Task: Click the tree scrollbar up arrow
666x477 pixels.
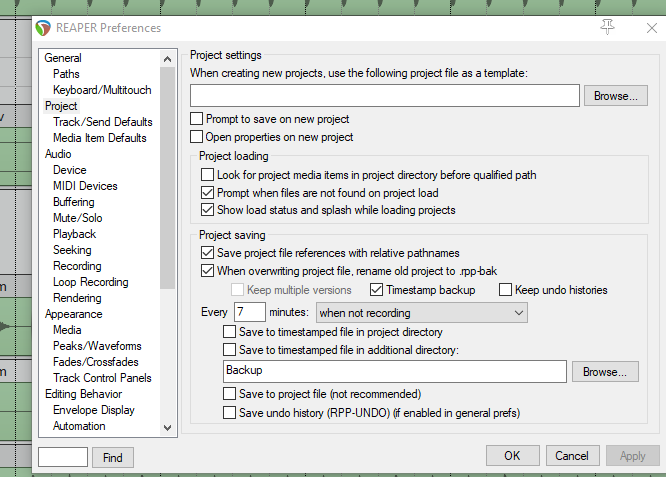Action: point(167,59)
